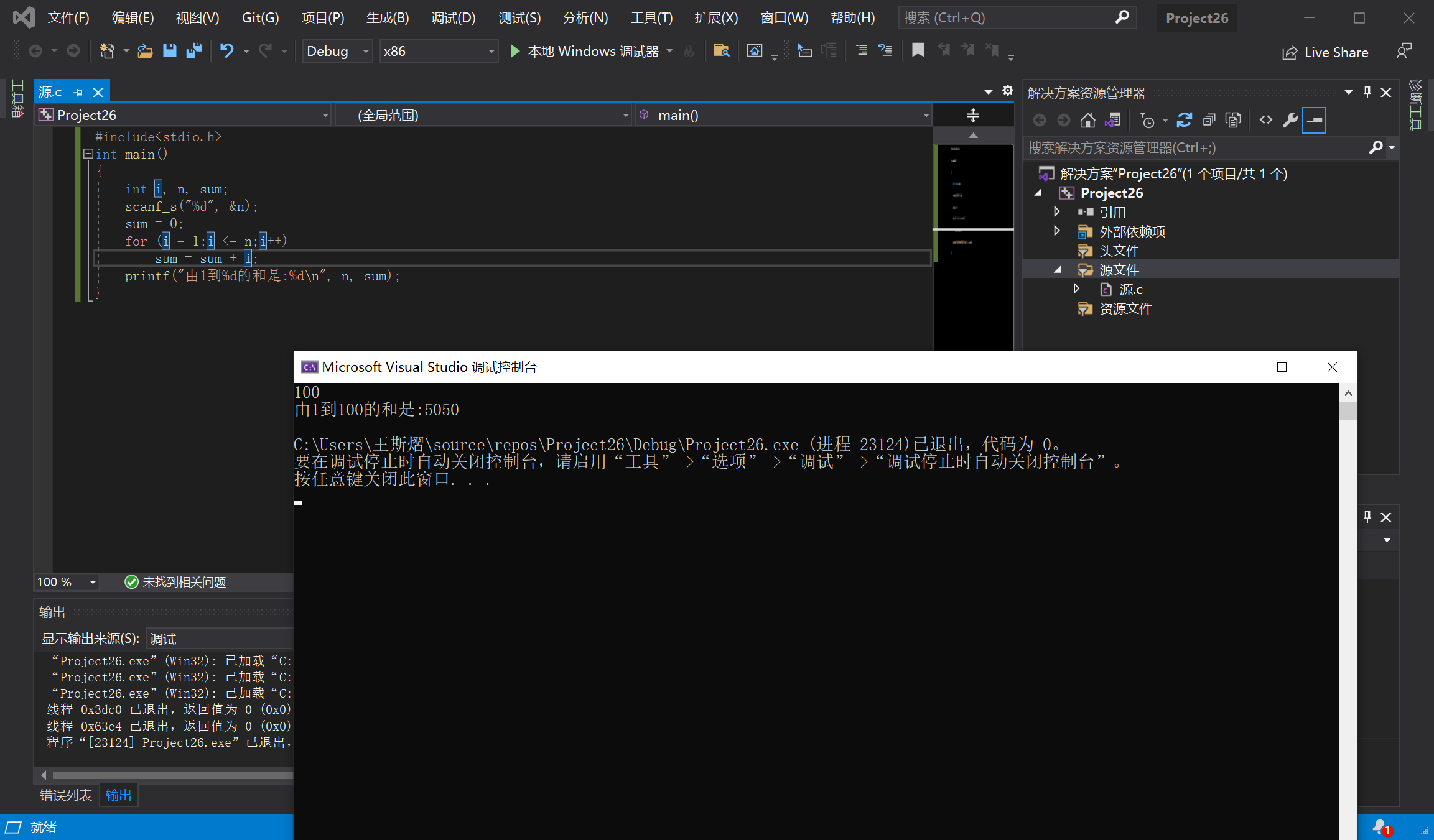Click the Solution Explorer sync refresh icon
The image size is (1434, 840).
[x=1184, y=120]
